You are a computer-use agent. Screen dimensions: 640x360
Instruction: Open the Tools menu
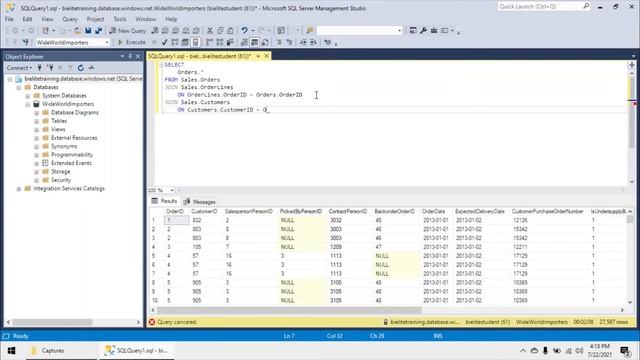click(x=120, y=19)
